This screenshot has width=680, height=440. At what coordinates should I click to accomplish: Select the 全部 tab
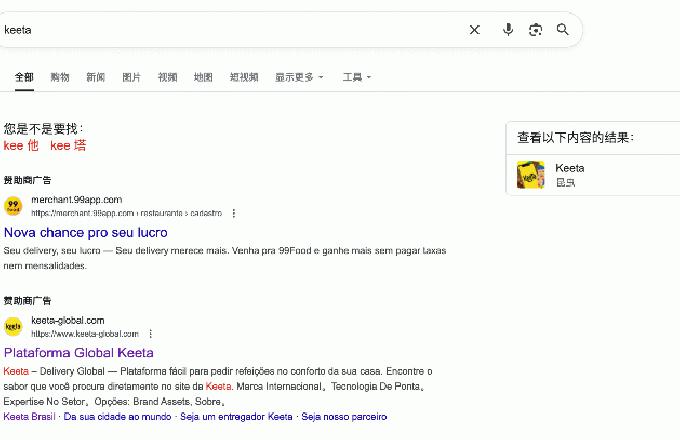24,77
